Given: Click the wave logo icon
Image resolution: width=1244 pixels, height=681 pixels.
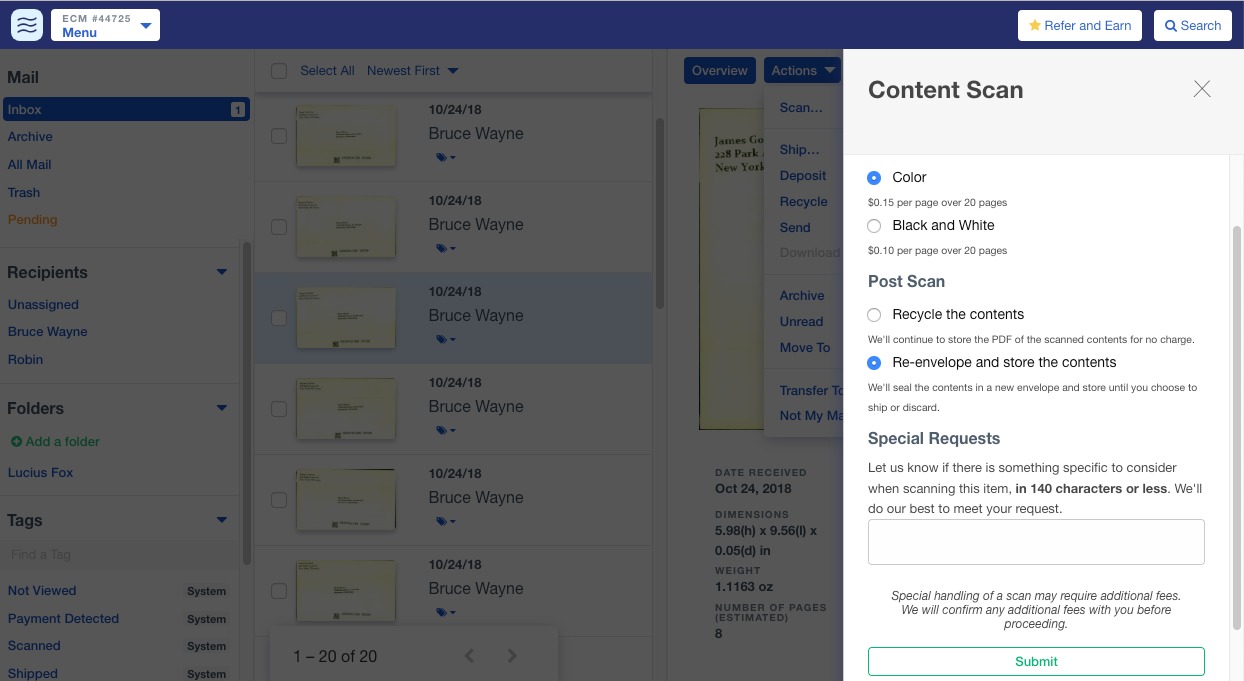Looking at the screenshot, I should tap(28, 25).
